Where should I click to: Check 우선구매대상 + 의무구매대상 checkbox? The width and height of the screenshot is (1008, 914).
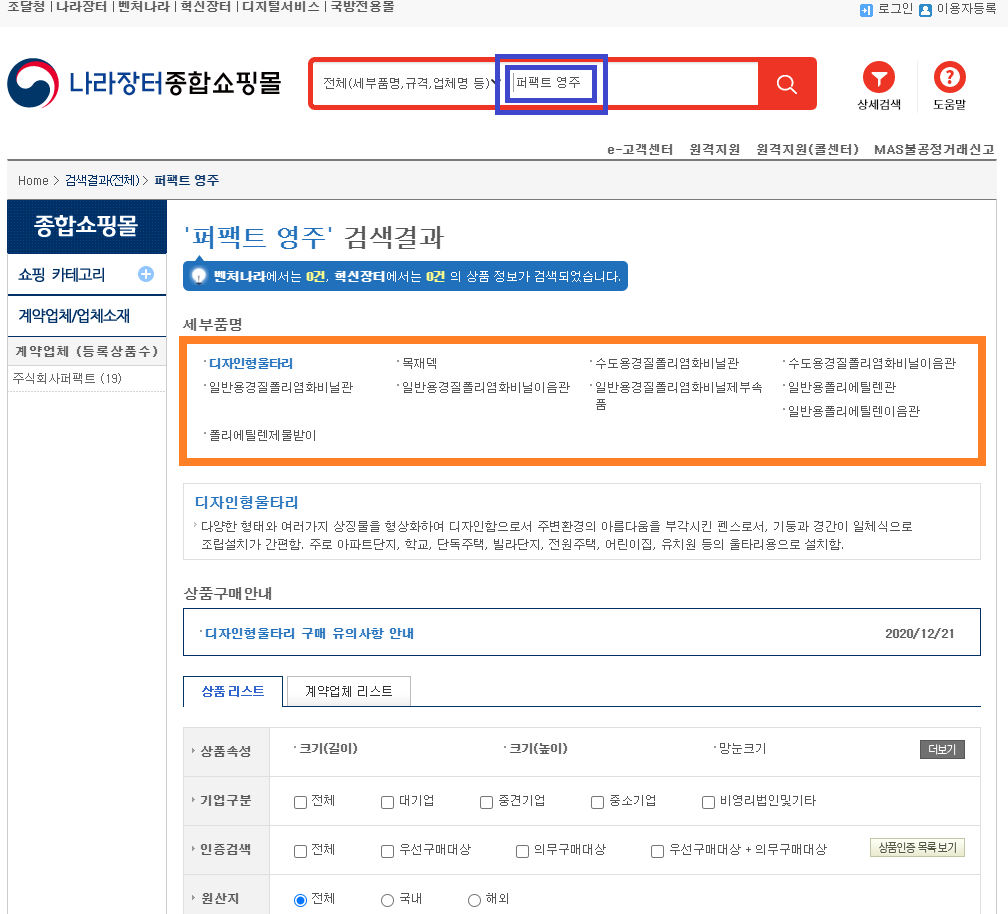[658, 851]
